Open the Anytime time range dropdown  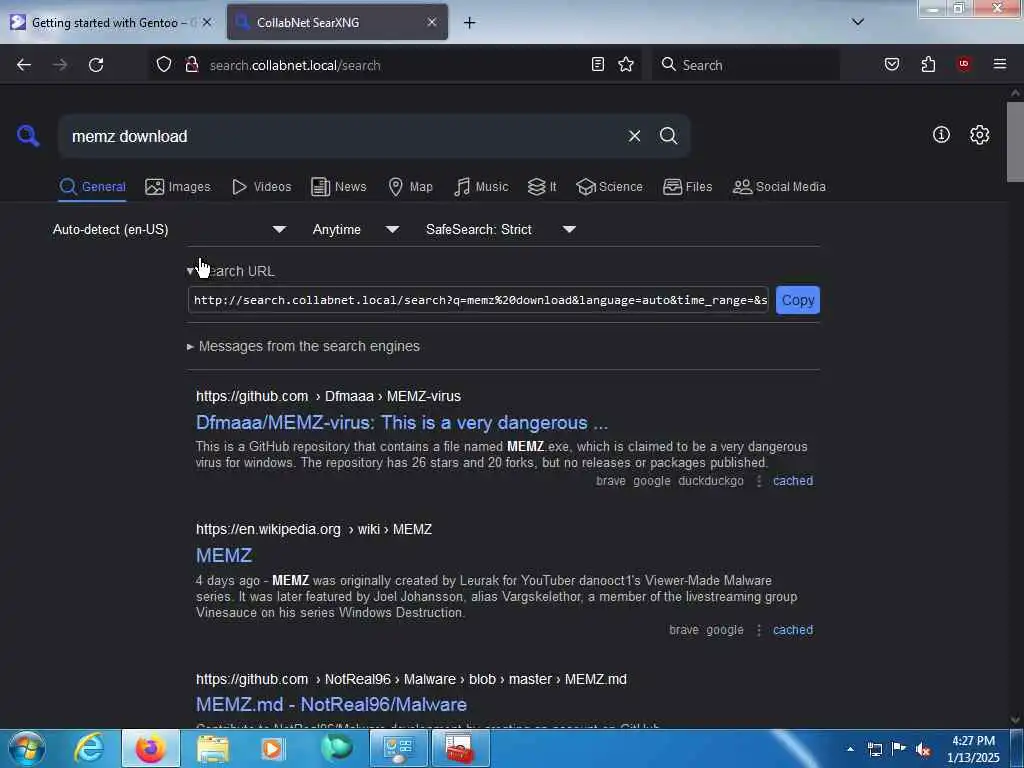pyautogui.click(x=355, y=229)
